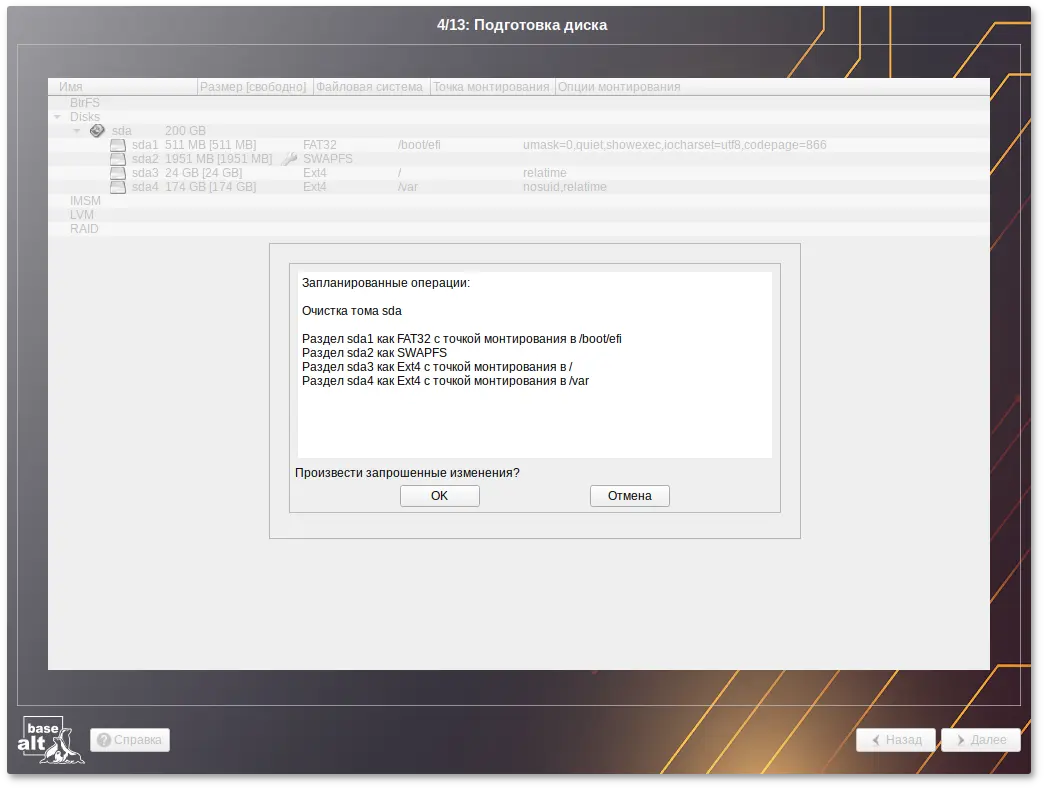Click the sda2 partition icon
Image resolution: width=1044 pixels, height=788 pixels.
pos(118,159)
